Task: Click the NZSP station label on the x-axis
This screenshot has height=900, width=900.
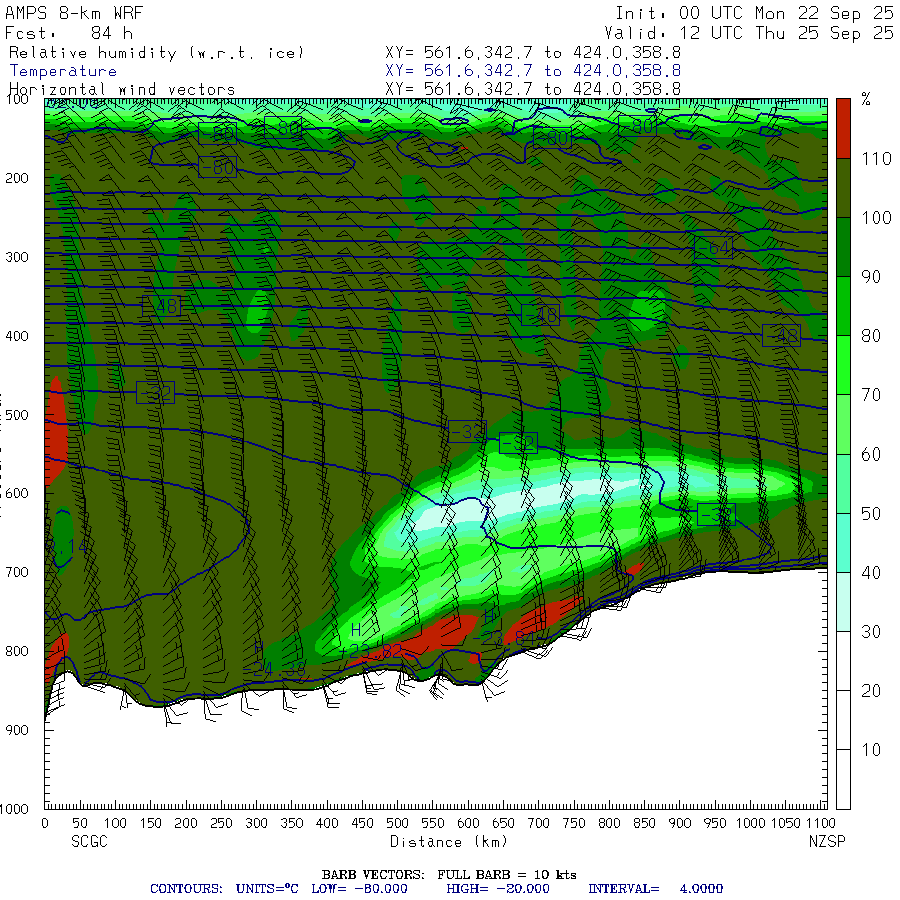Action: coord(827,842)
